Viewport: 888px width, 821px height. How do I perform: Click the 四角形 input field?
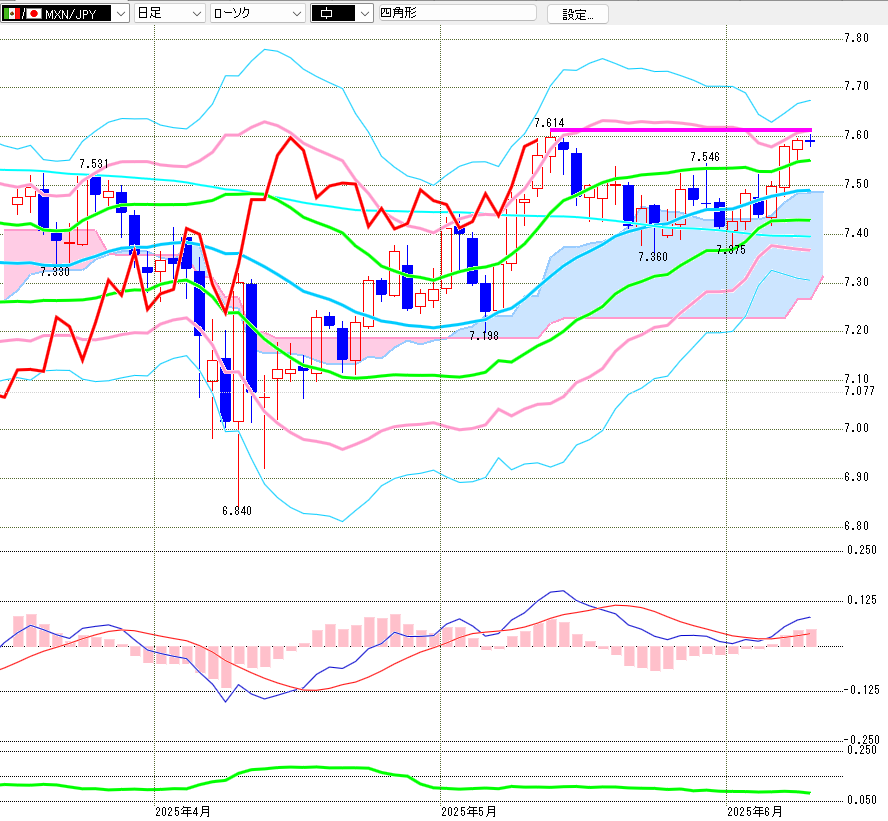coord(457,13)
